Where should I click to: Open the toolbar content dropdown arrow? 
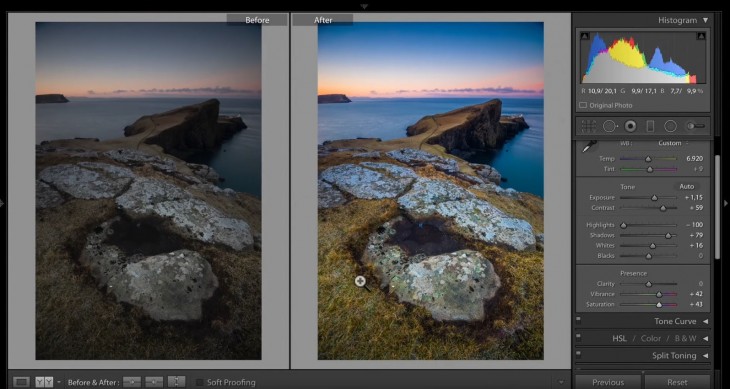point(561,382)
